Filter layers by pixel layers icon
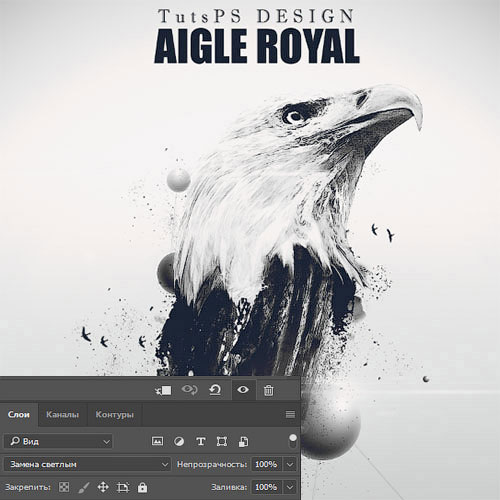 pyautogui.click(x=157, y=441)
